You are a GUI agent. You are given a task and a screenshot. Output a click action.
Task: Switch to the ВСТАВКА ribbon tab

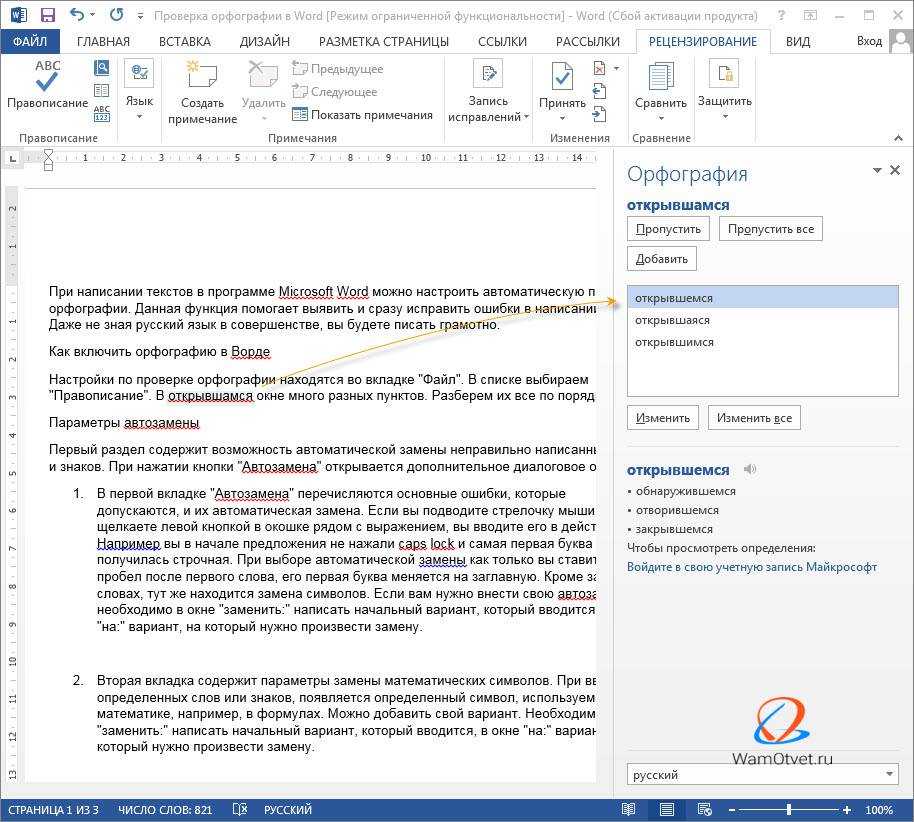point(185,41)
